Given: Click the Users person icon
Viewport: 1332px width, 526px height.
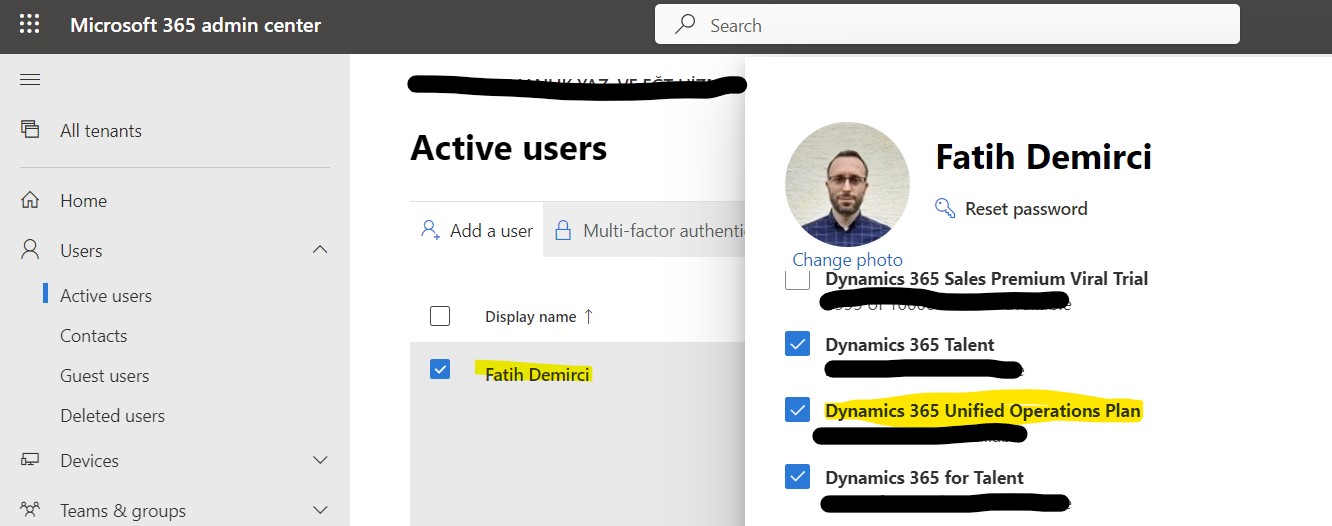Looking at the screenshot, I should 30,250.
